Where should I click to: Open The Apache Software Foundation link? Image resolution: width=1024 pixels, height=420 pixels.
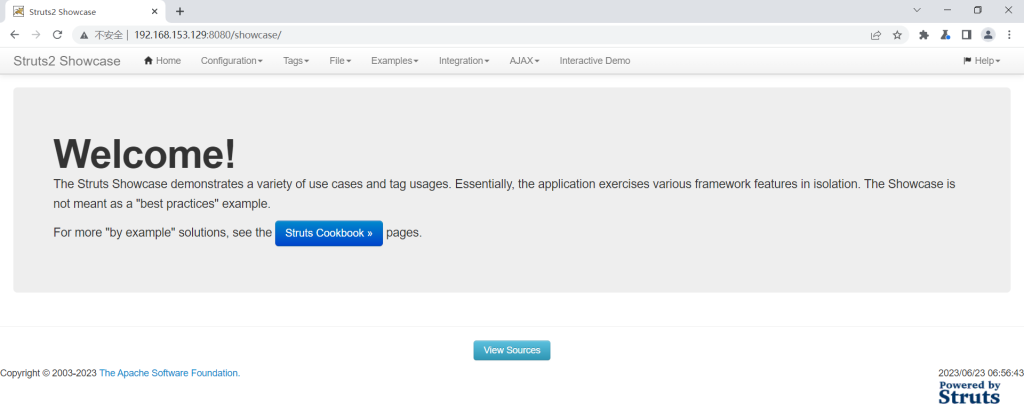(x=170, y=373)
